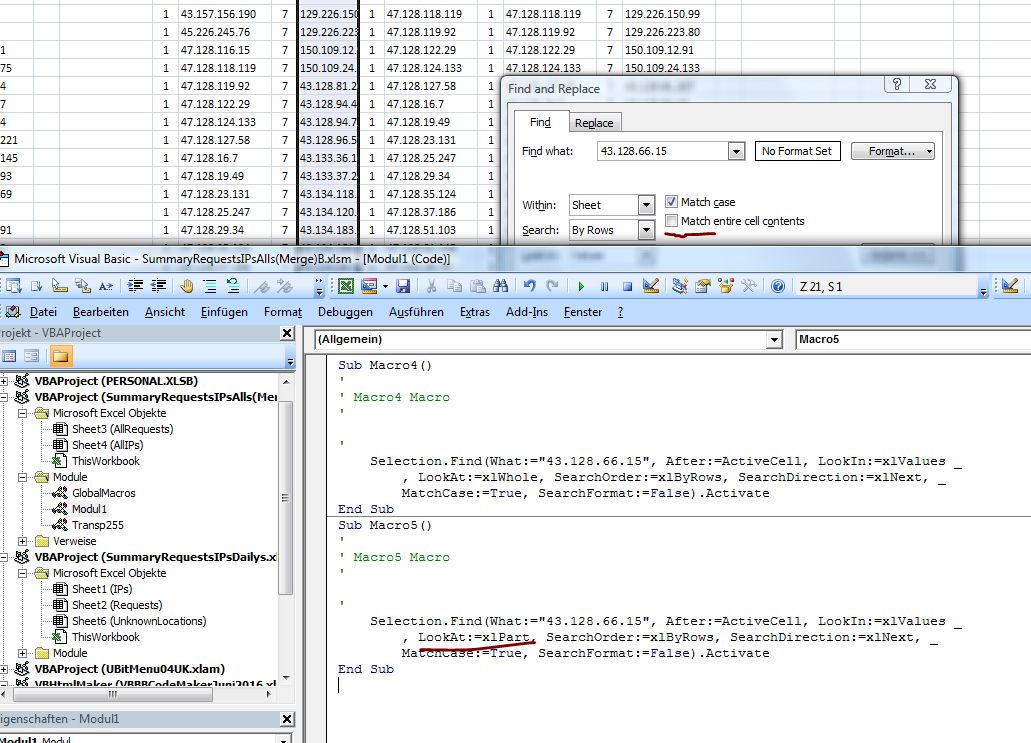The height and width of the screenshot is (743, 1031).
Task: Click the Insert UserForm toolbar icon
Action: (x=369, y=286)
